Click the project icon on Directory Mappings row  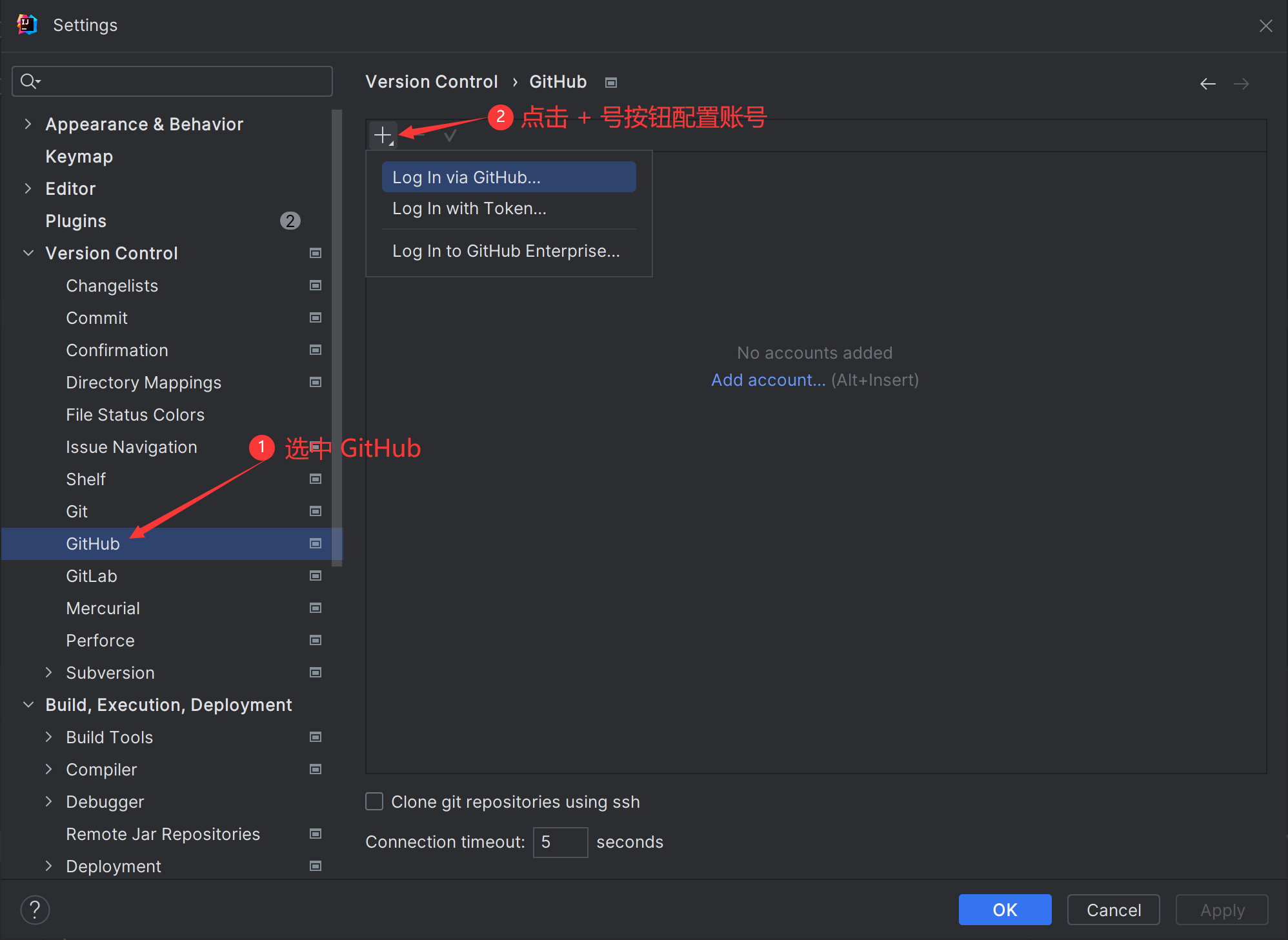[x=316, y=382]
